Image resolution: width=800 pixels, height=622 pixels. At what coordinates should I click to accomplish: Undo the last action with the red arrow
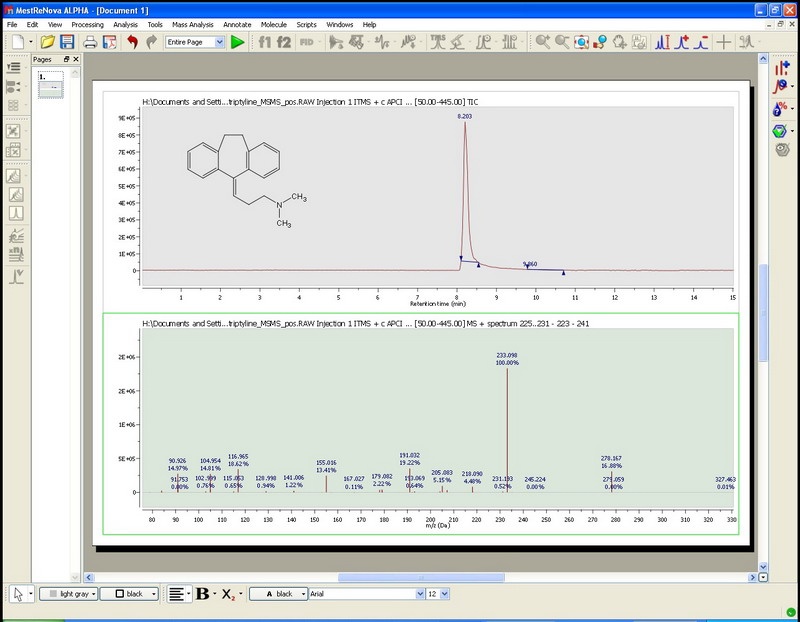131,42
